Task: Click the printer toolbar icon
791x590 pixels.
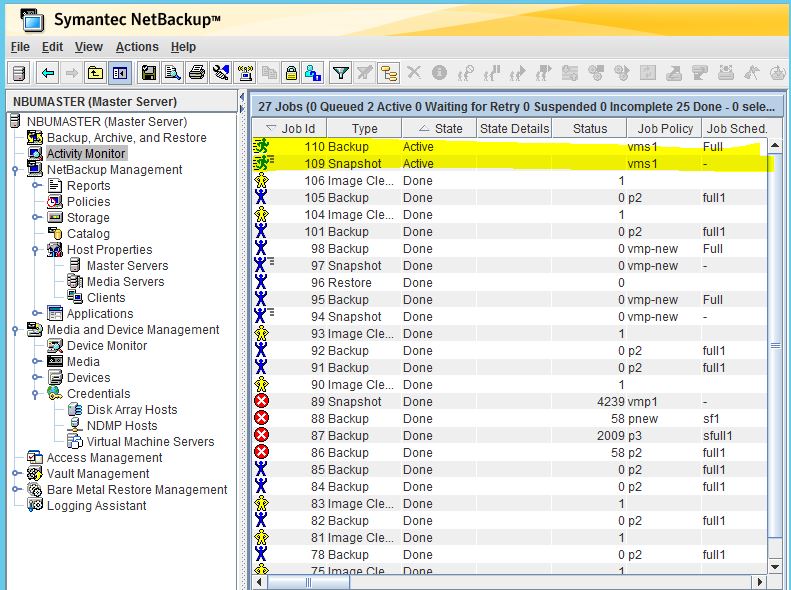Action: [197, 74]
